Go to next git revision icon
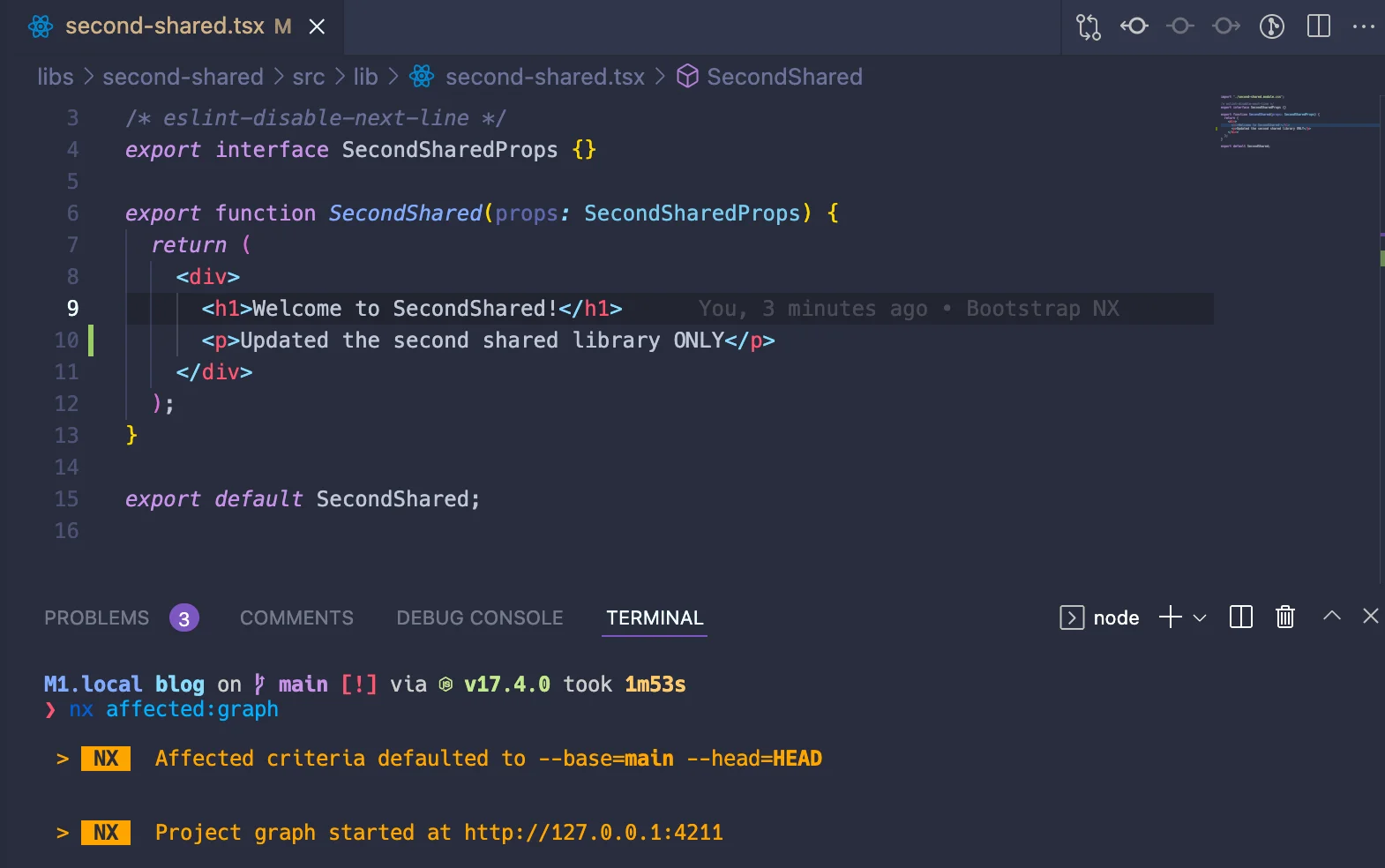 pyautogui.click(x=1226, y=26)
